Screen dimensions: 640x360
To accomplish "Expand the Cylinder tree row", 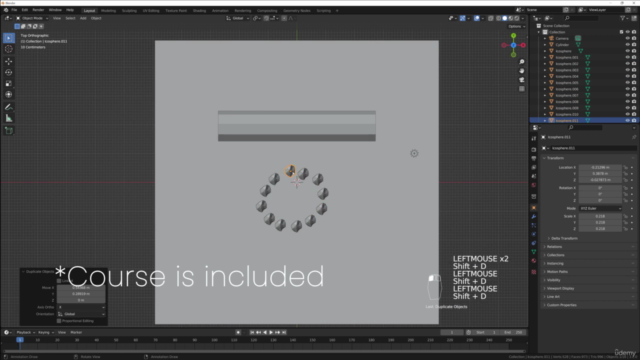I will (544, 44).
